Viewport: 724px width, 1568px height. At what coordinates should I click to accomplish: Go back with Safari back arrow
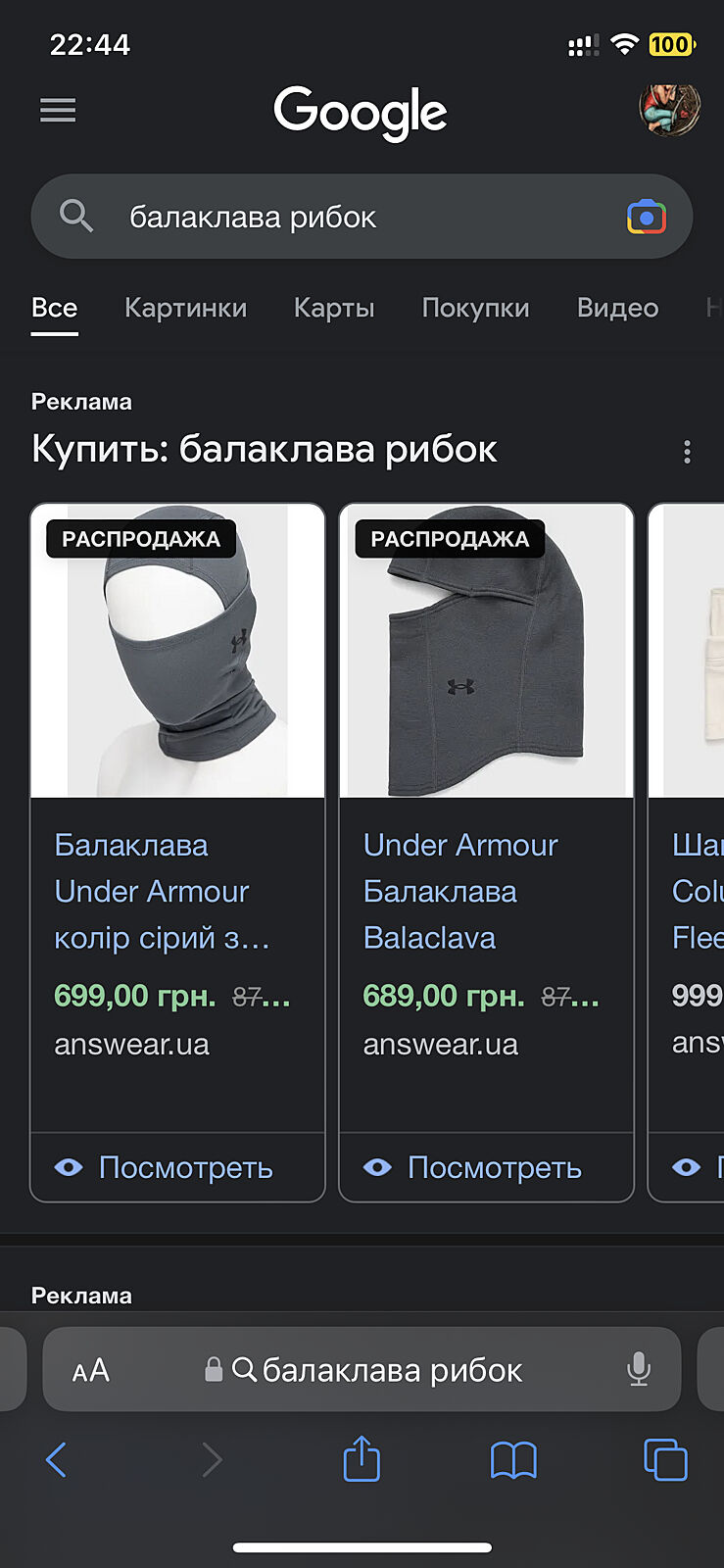coord(57,1460)
